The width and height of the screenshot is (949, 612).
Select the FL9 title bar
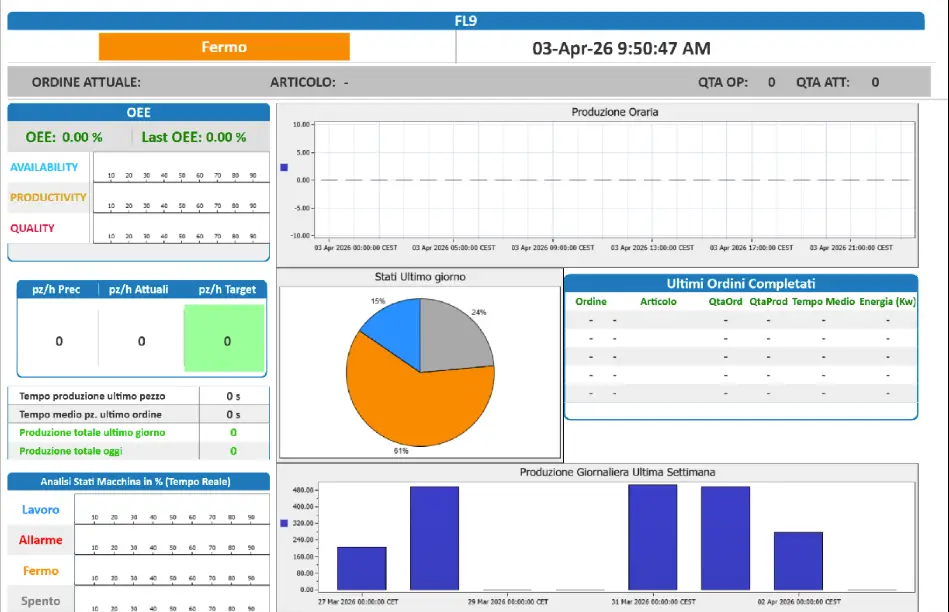tap(465, 21)
